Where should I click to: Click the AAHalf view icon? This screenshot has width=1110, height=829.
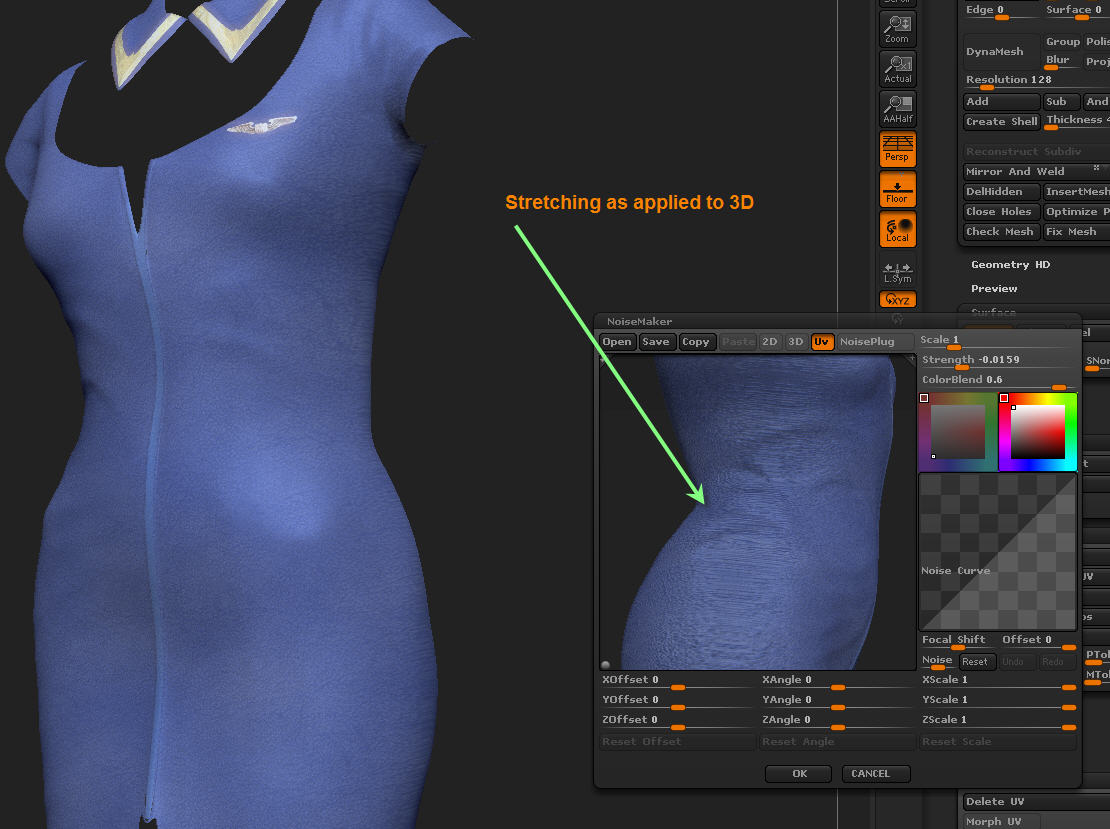(x=898, y=109)
